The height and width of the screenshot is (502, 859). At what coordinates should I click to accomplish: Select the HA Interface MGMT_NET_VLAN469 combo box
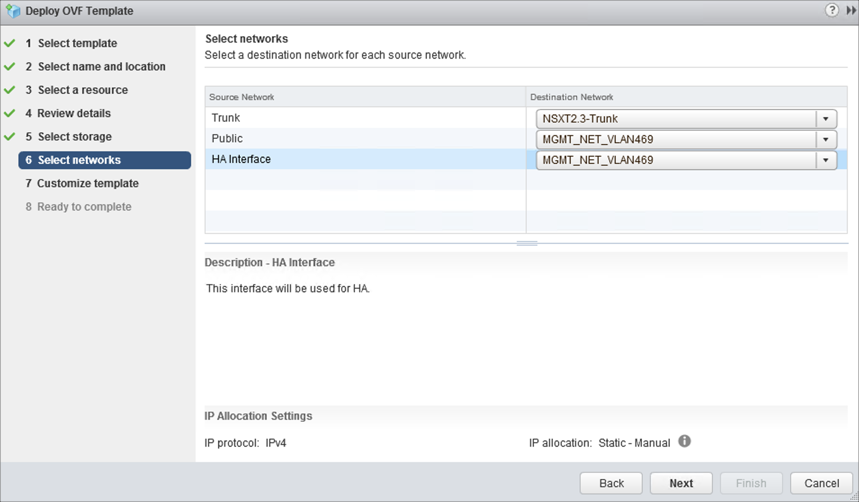(x=686, y=160)
